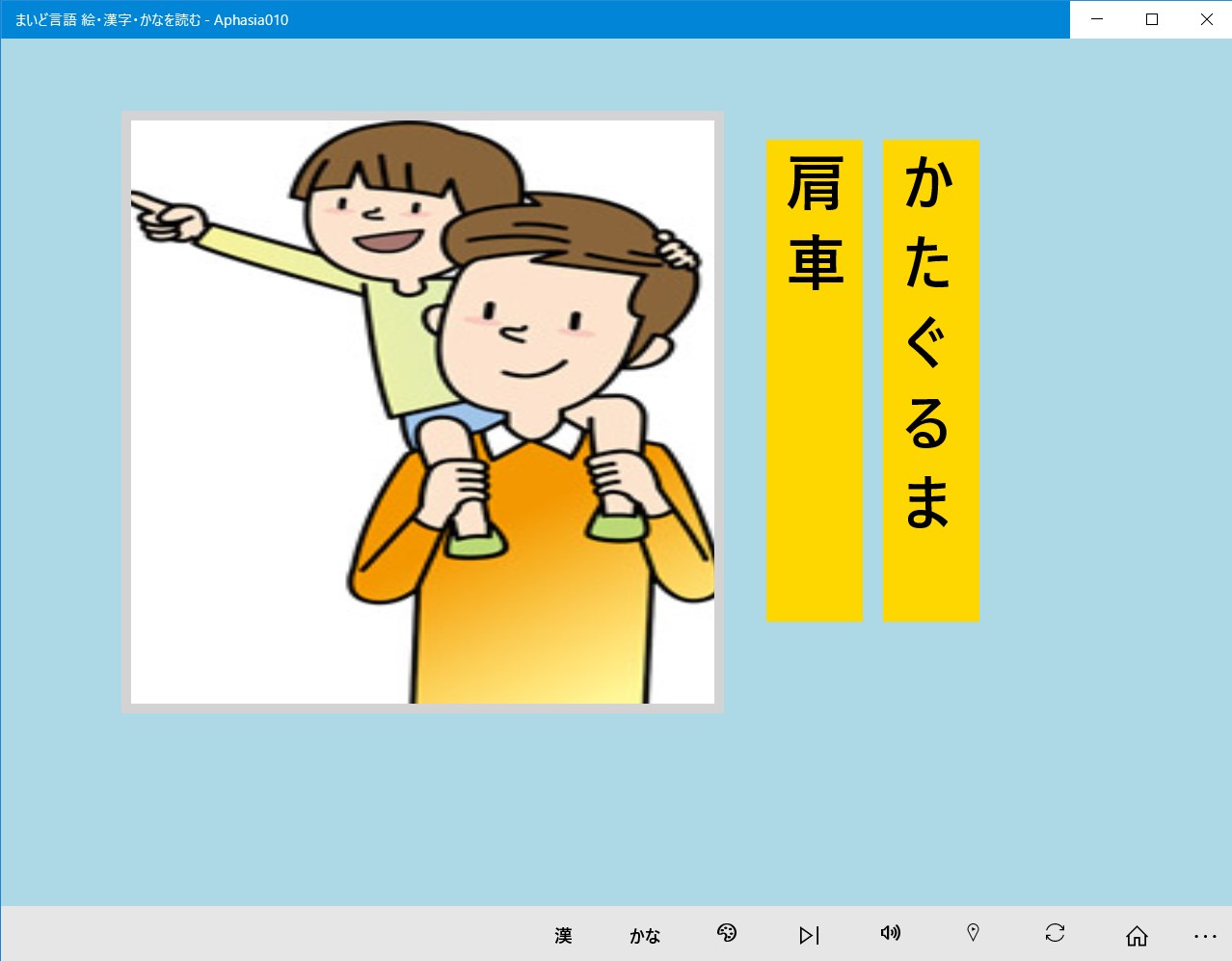The width and height of the screenshot is (1232, 961).
Task: Click the refresh arrows icon
Action: (x=1055, y=933)
